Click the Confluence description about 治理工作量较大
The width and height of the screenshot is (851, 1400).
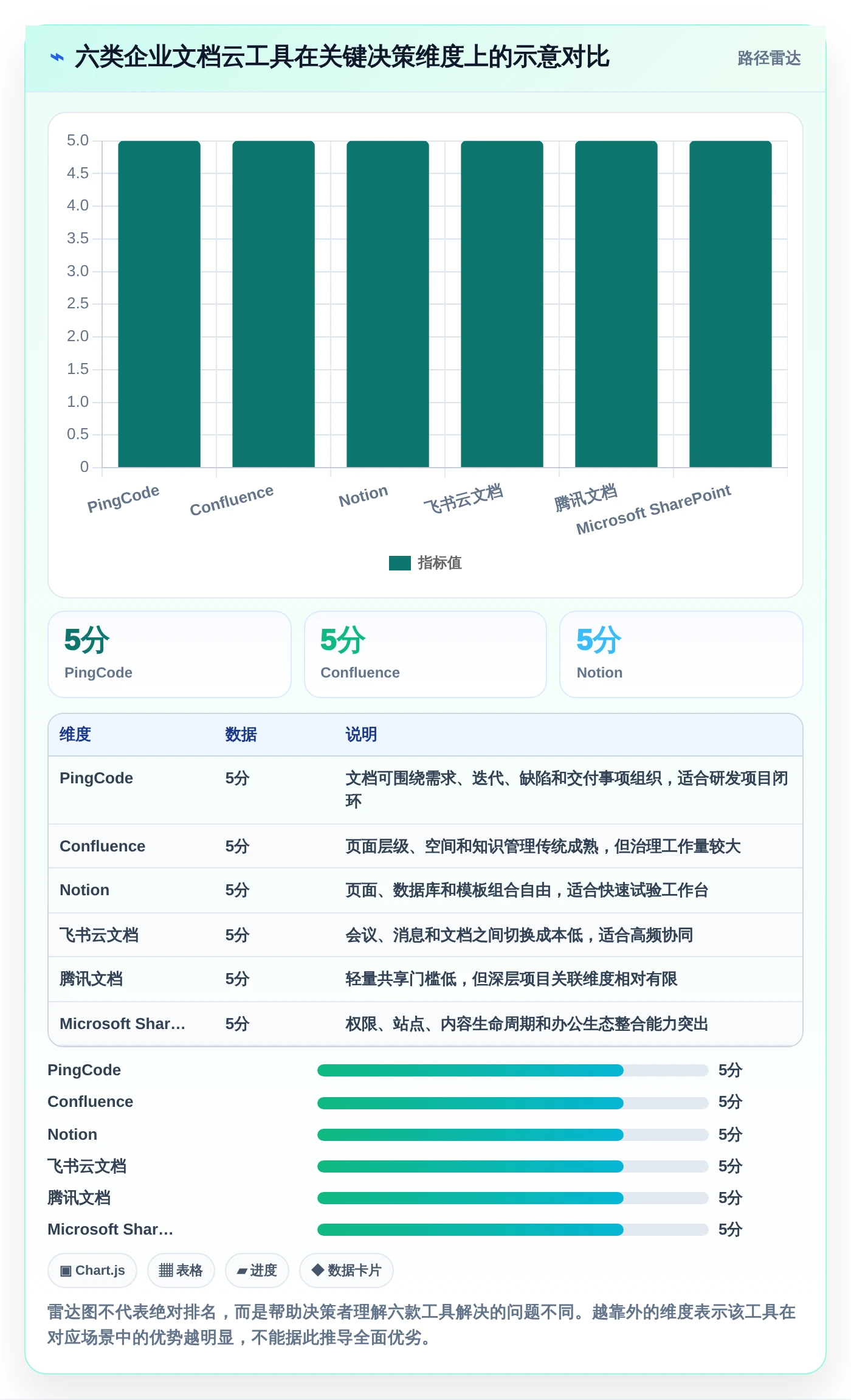[543, 847]
